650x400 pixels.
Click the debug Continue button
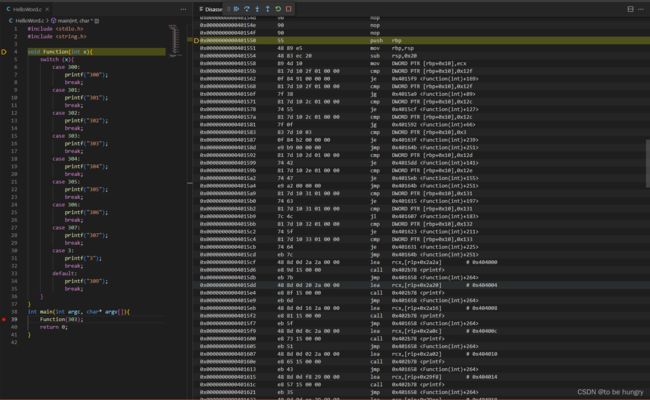click(x=236, y=9)
